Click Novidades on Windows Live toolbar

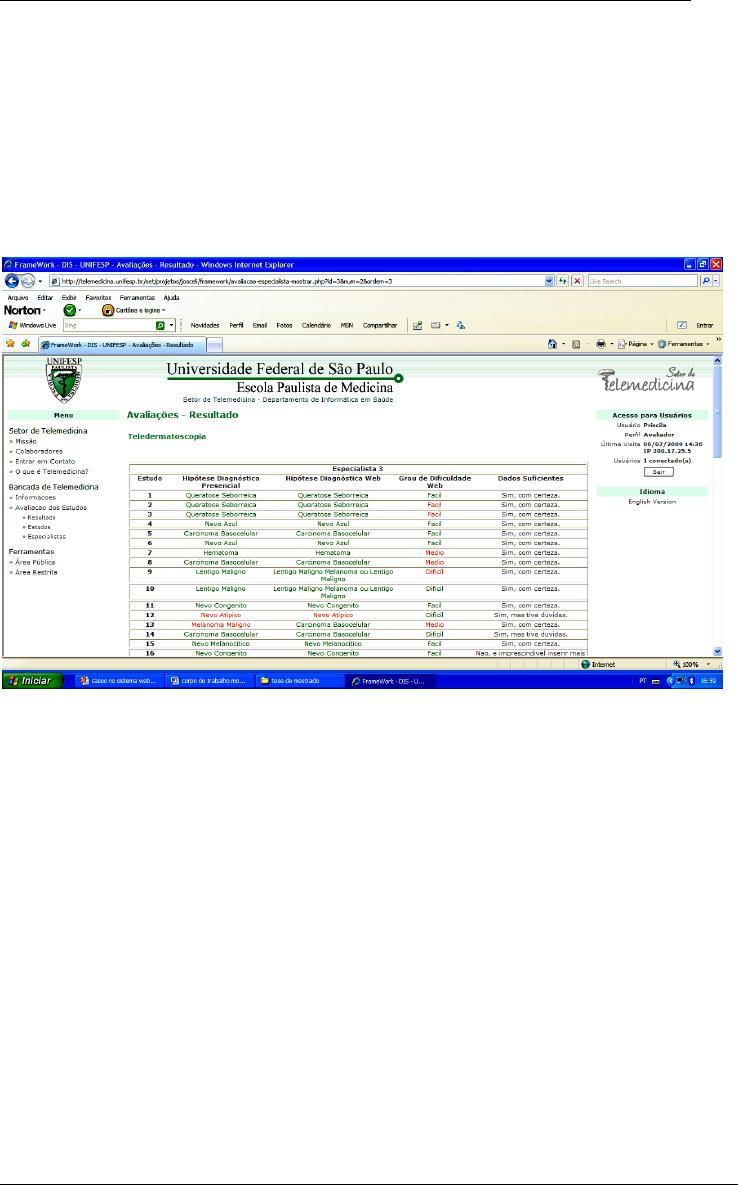click(x=205, y=326)
